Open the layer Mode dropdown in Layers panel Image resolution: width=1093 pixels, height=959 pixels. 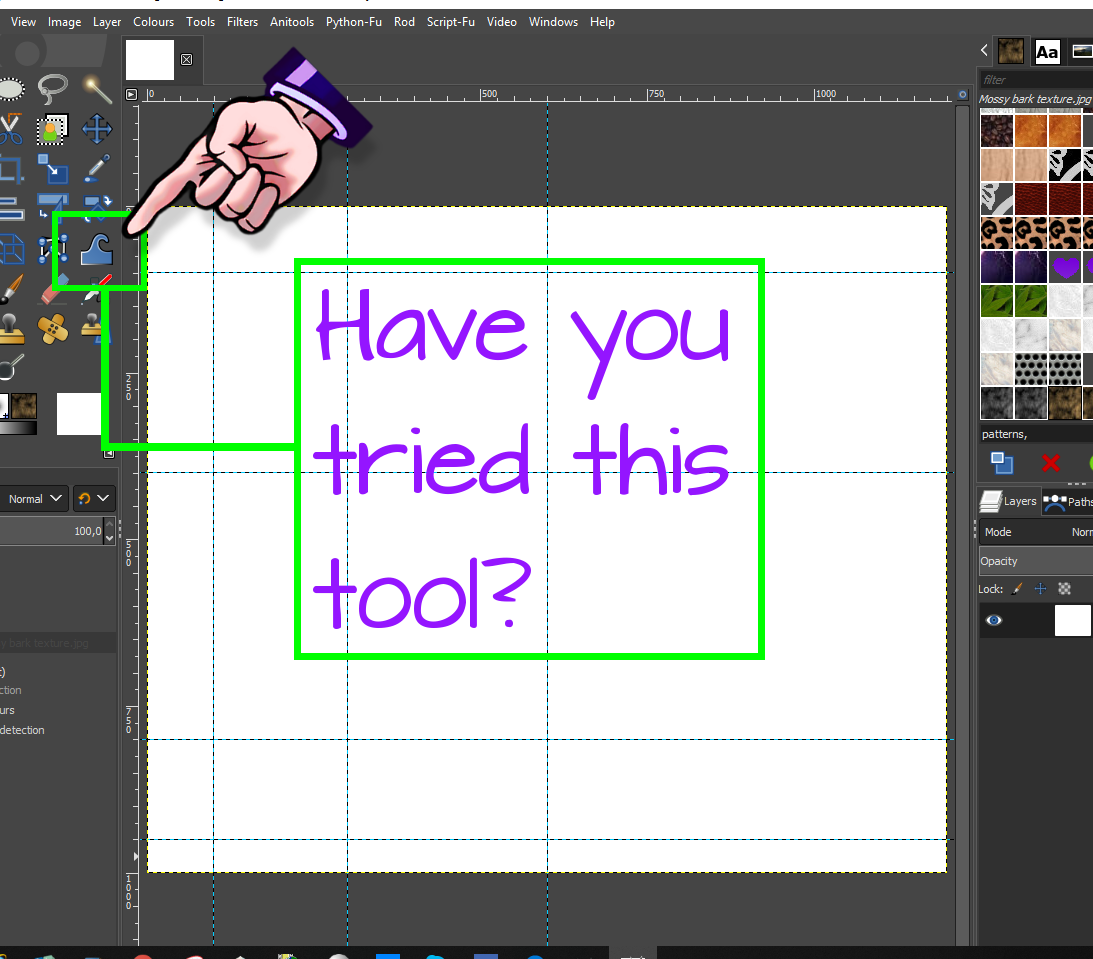coord(1036,532)
